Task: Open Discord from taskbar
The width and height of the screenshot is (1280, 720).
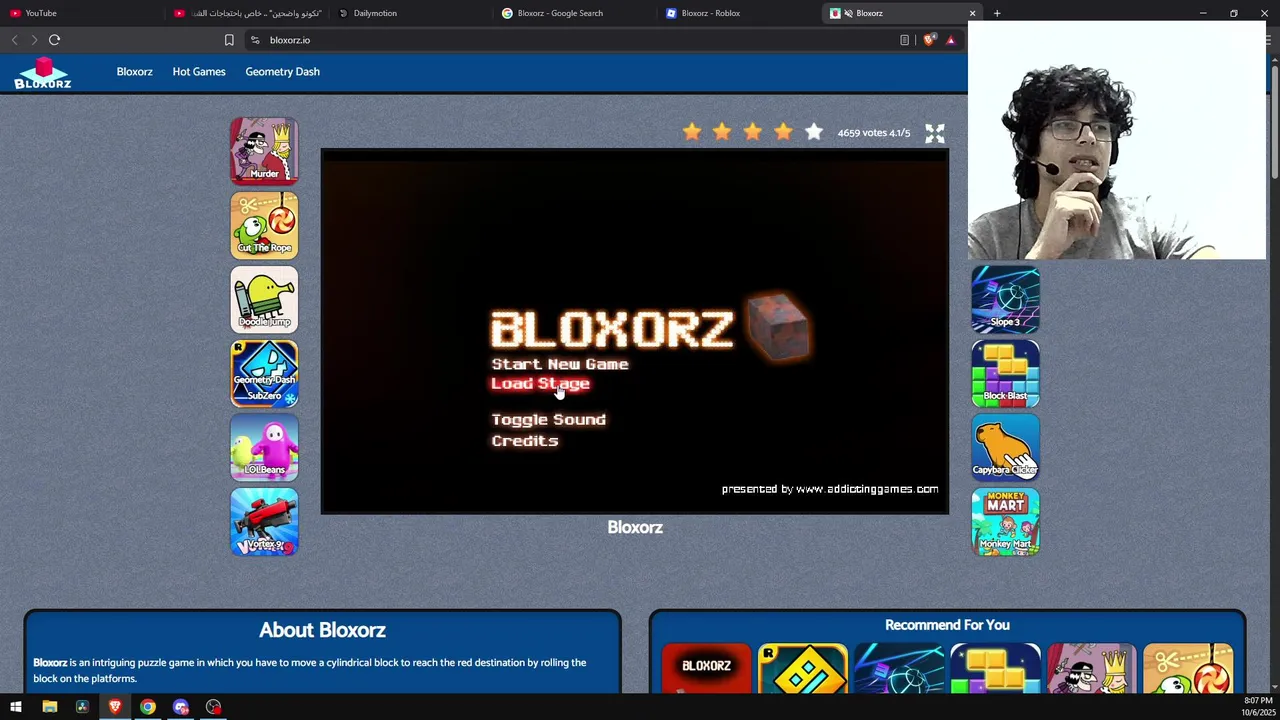Action: [x=181, y=707]
